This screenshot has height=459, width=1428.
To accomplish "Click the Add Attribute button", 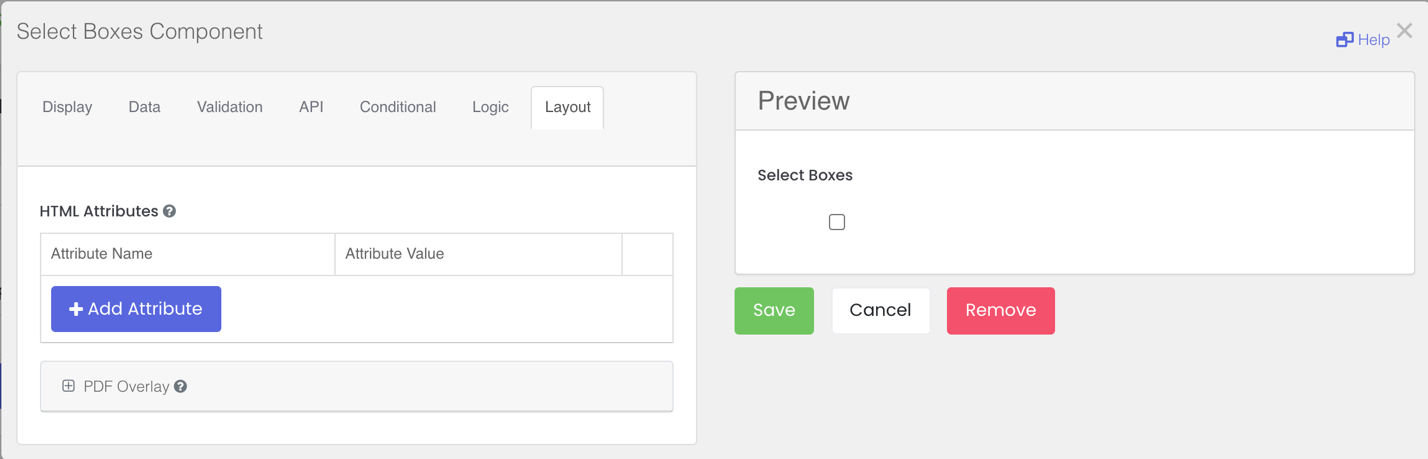I will pyautogui.click(x=136, y=309).
